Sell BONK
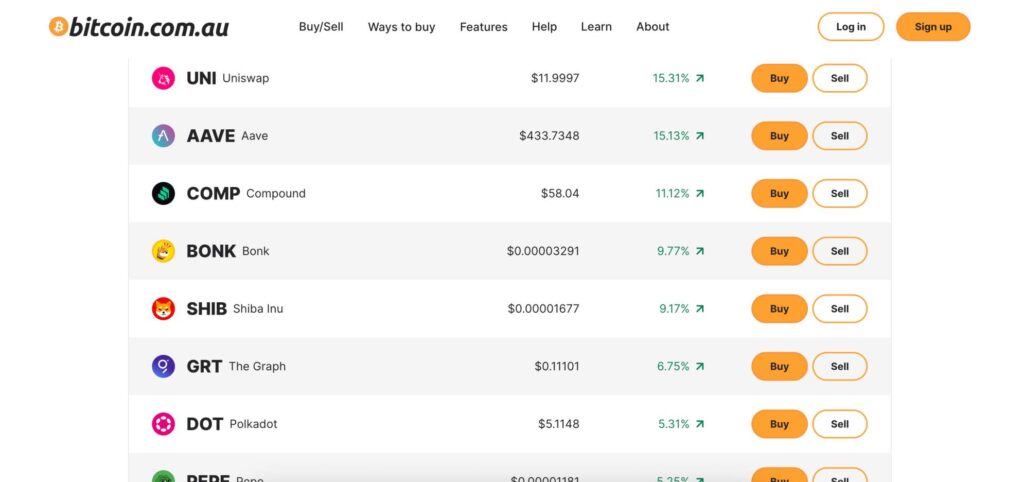 tap(840, 251)
